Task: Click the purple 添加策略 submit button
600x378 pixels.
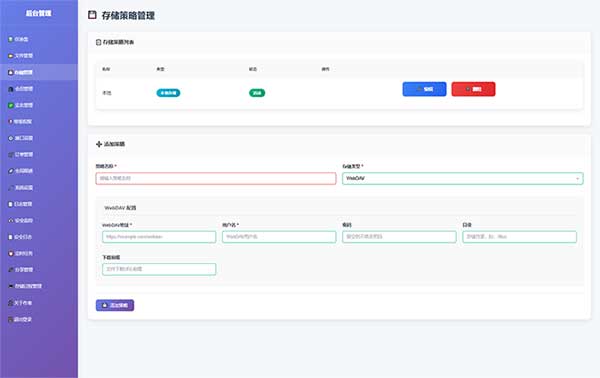Action: pos(115,305)
